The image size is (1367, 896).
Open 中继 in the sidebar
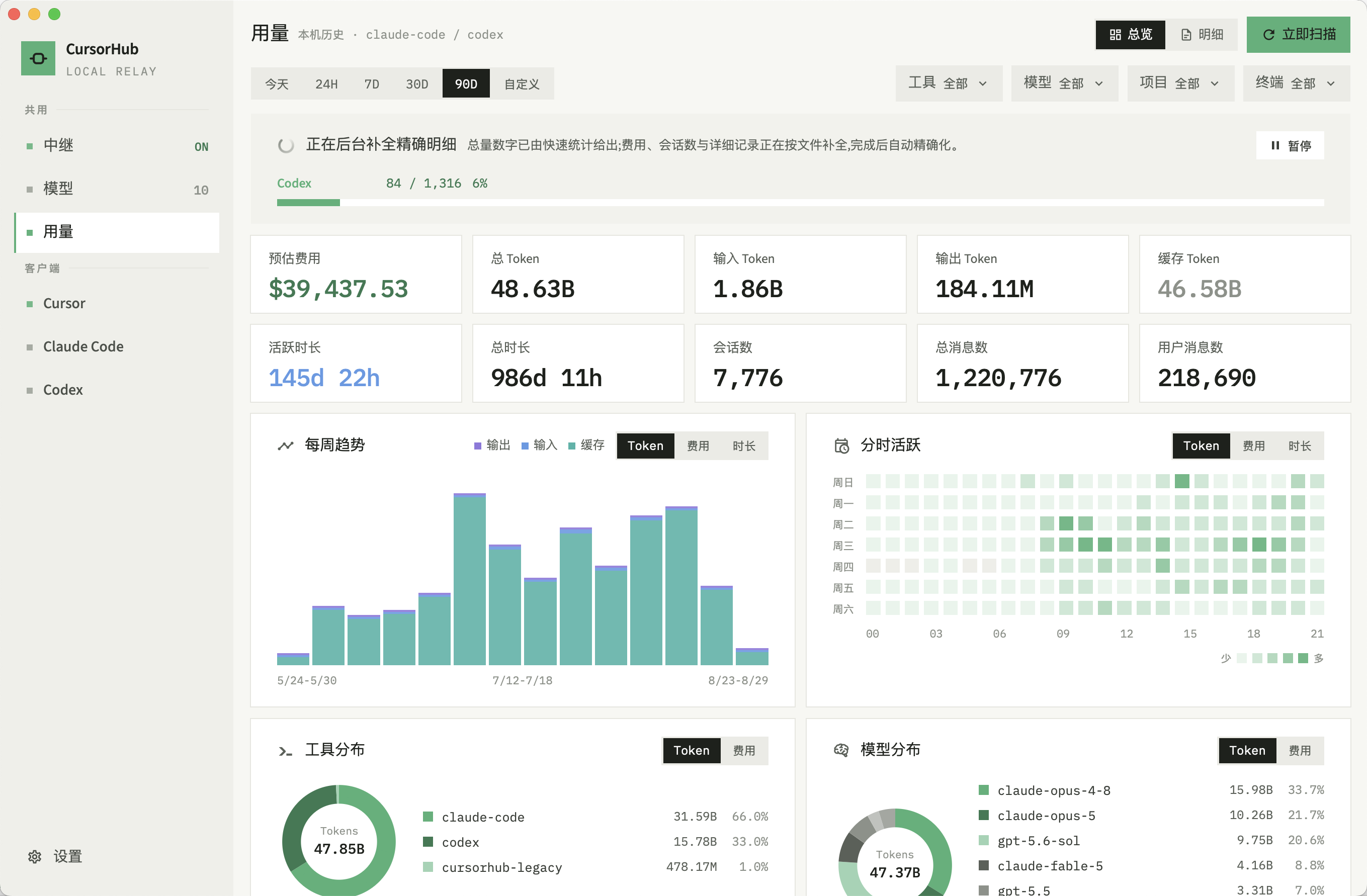pyautogui.click(x=117, y=146)
